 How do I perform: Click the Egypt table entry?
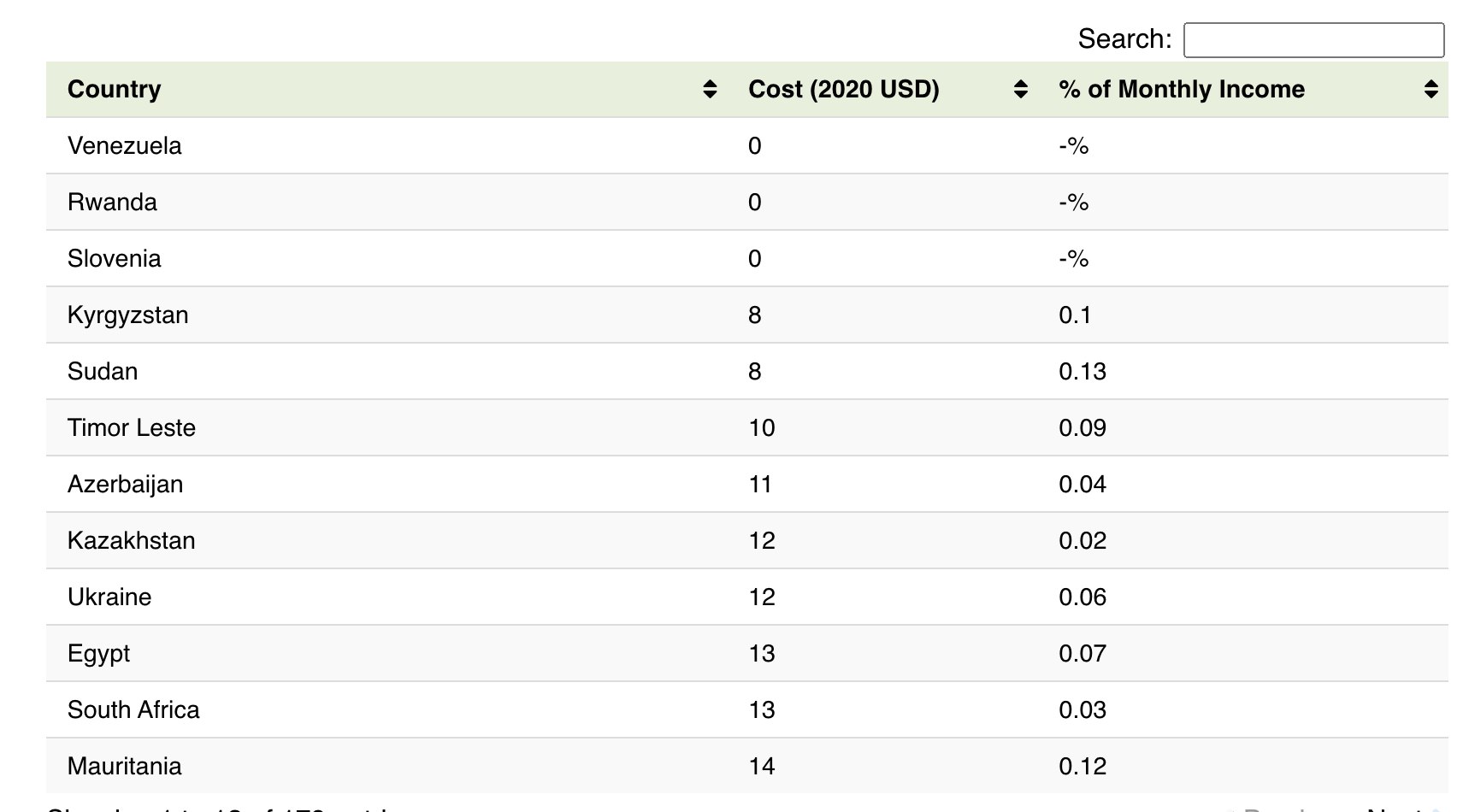pyautogui.click(x=99, y=654)
